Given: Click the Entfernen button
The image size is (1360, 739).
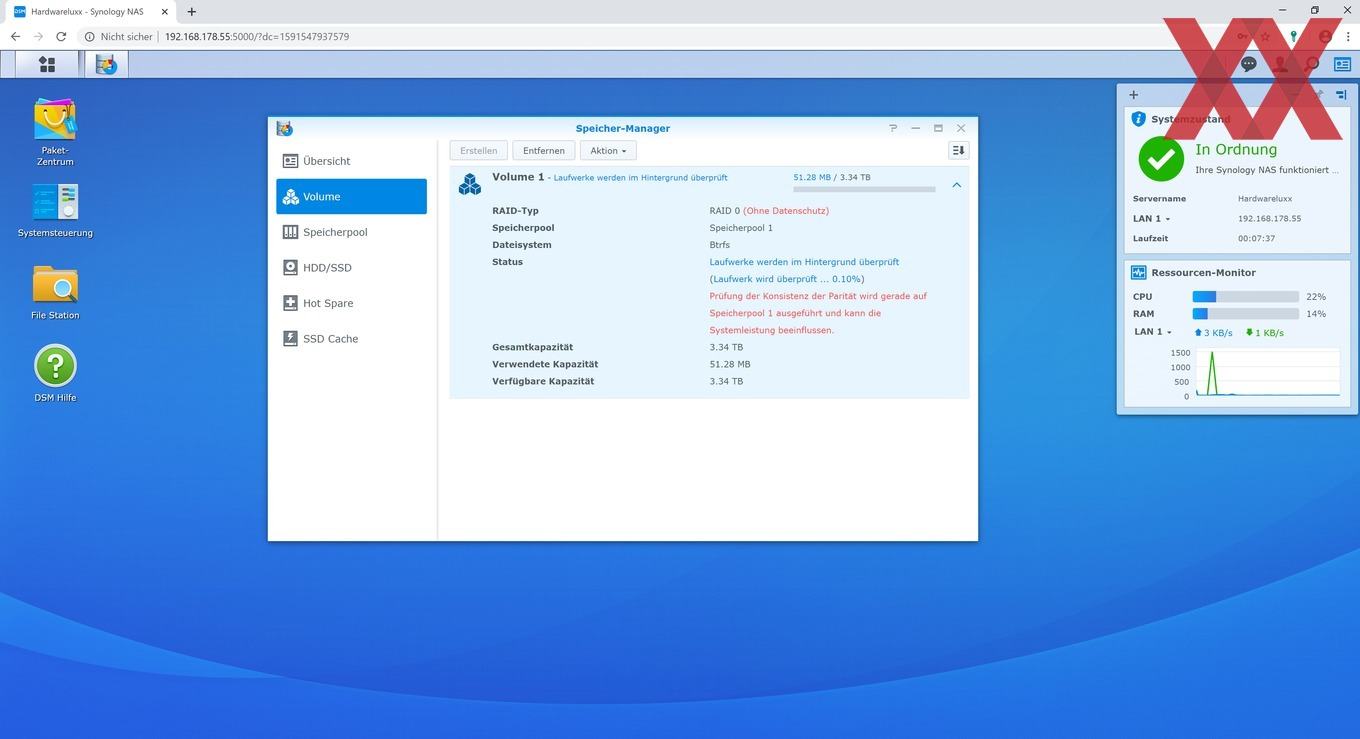Looking at the screenshot, I should pos(544,151).
